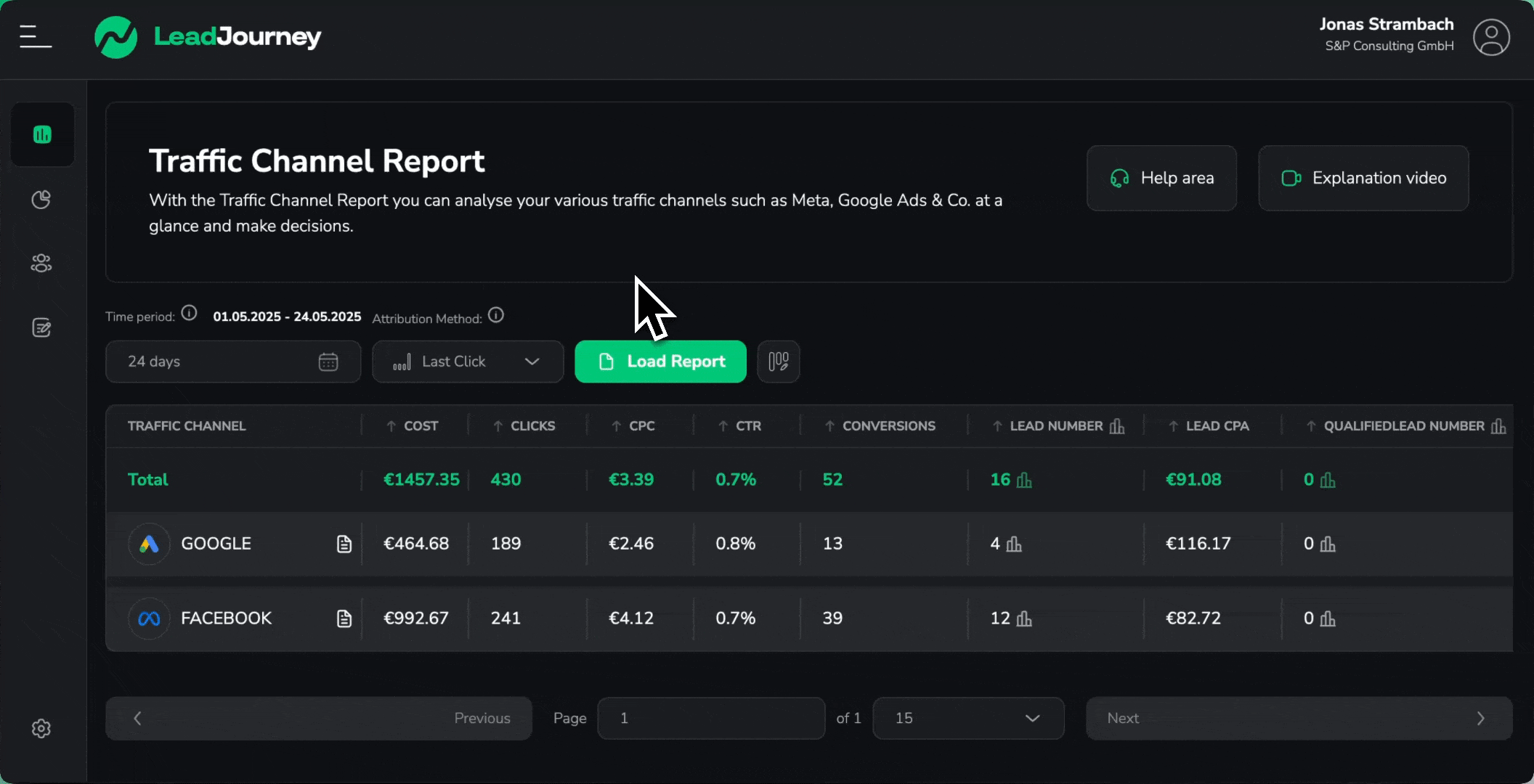Click the date range 01.05.2025 - 24.05.2025
Screen dimensions: 1534x784
pos(287,317)
